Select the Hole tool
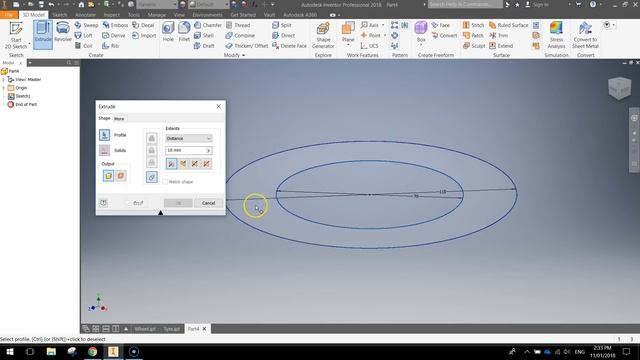640x360 pixels. click(168, 32)
